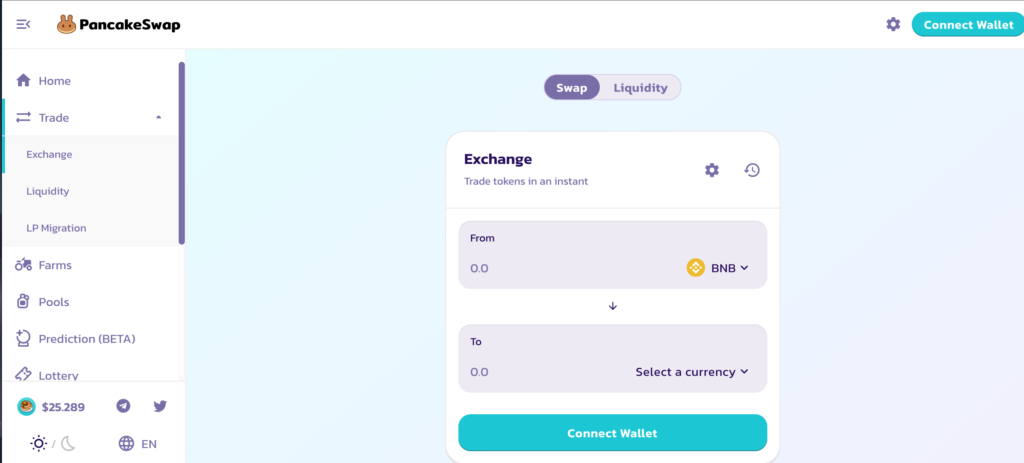Viewport: 1024px width, 463px height.
Task: Open recent transactions history icon
Action: pyautogui.click(x=752, y=170)
